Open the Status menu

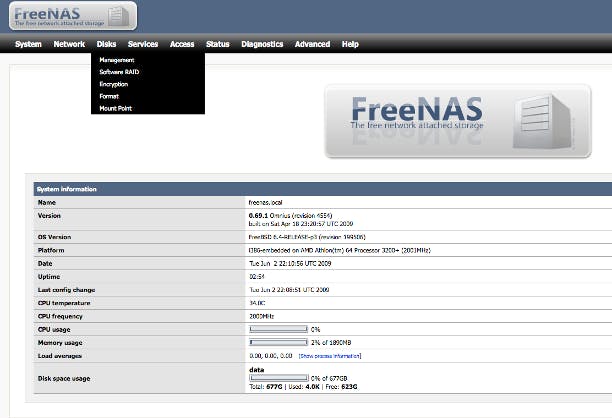coord(218,44)
